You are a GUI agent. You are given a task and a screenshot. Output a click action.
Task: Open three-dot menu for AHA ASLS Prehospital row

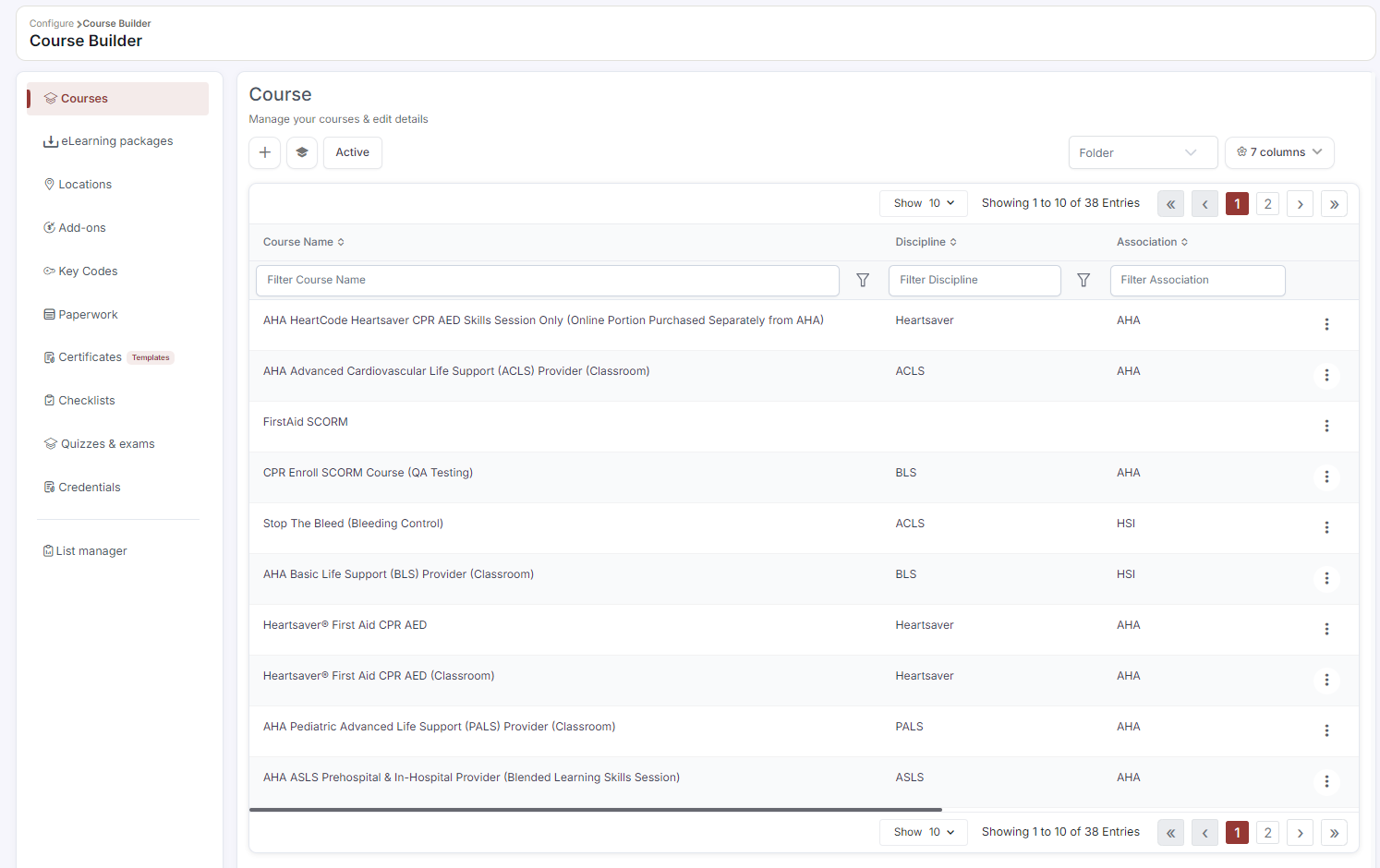(x=1326, y=781)
